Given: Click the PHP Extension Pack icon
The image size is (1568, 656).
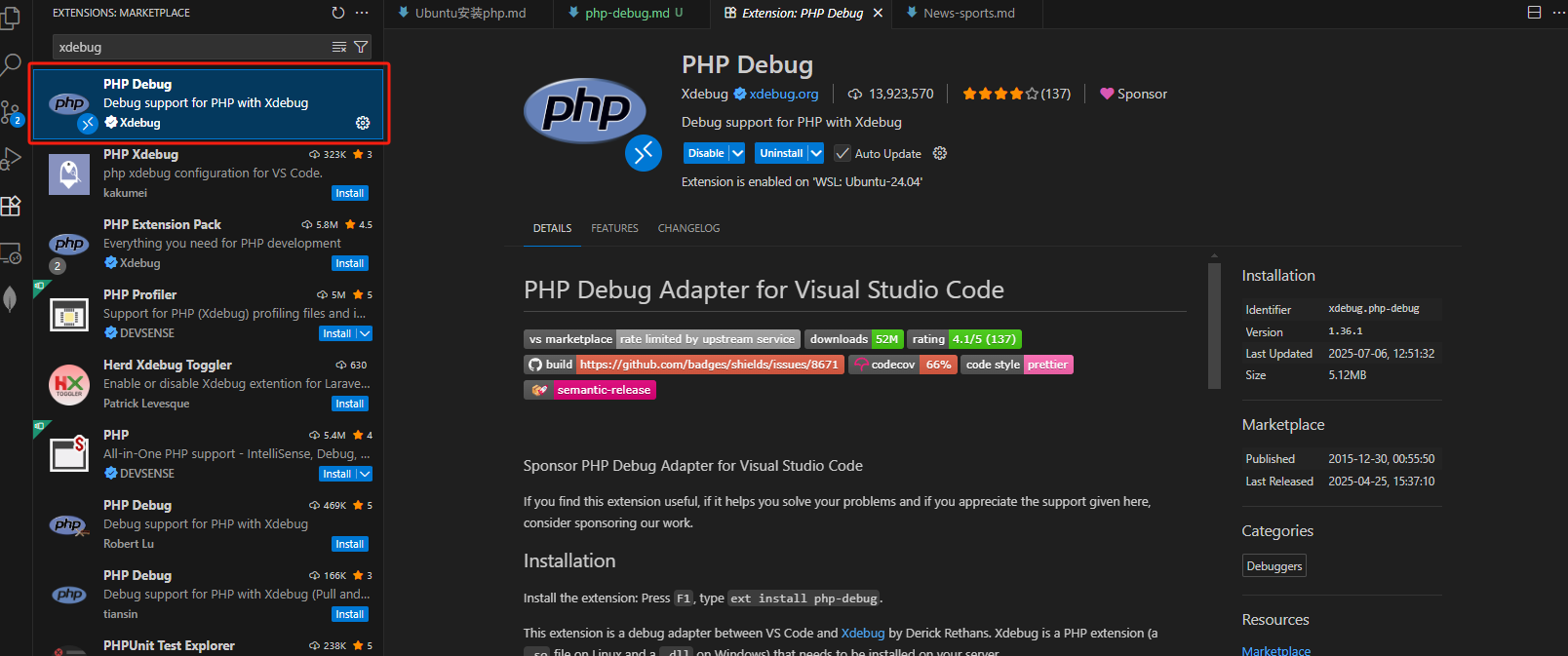Looking at the screenshot, I should pos(69,244).
